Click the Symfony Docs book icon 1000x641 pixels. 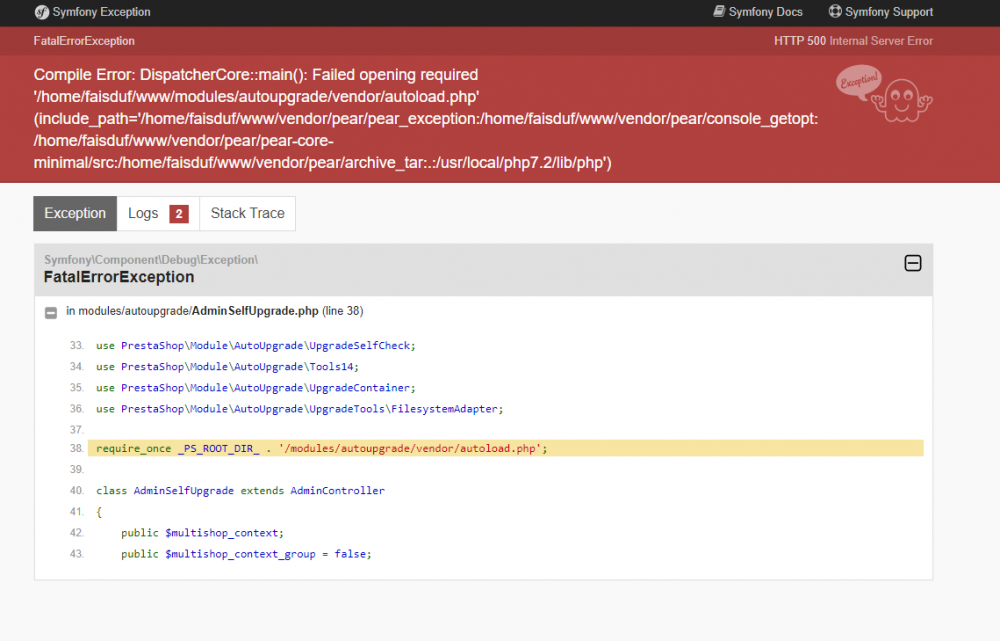pyautogui.click(x=719, y=11)
